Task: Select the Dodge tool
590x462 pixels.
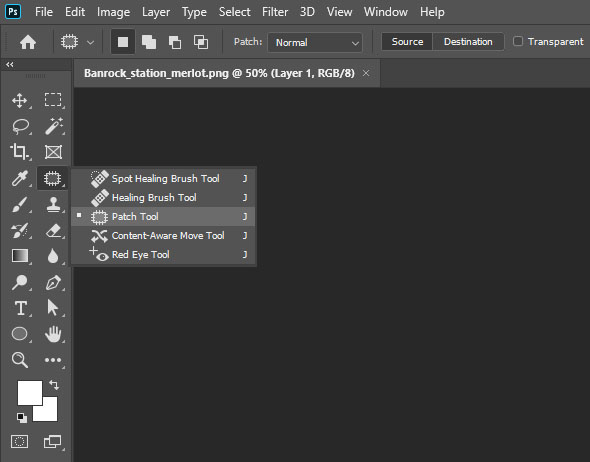Action: [x=20, y=282]
